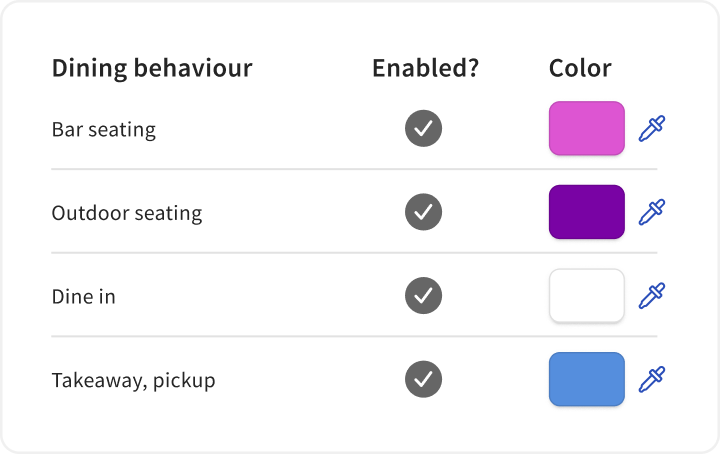Select the white Dine in color swatch

(586, 296)
